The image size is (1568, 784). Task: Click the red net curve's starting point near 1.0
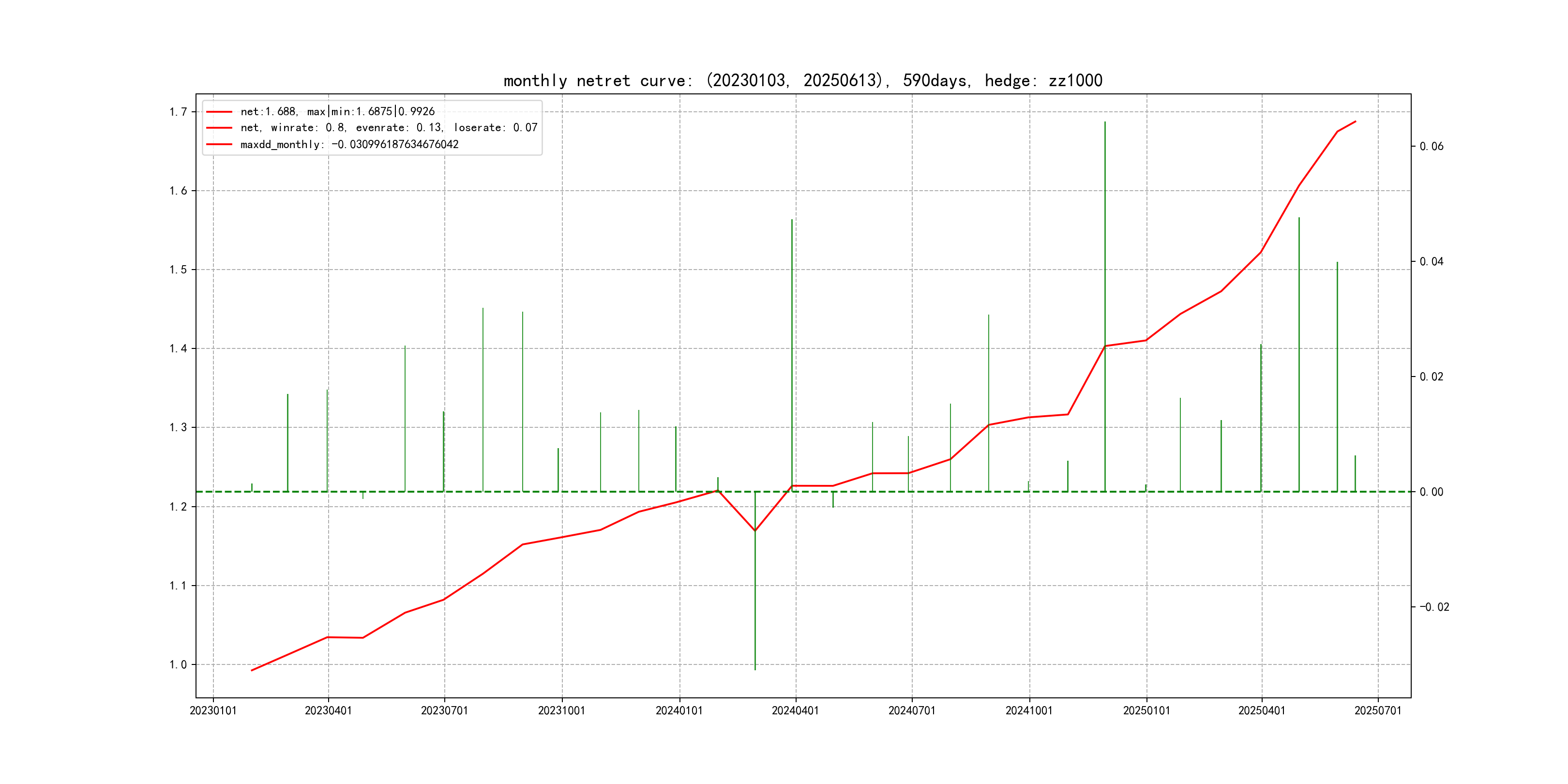252,670
